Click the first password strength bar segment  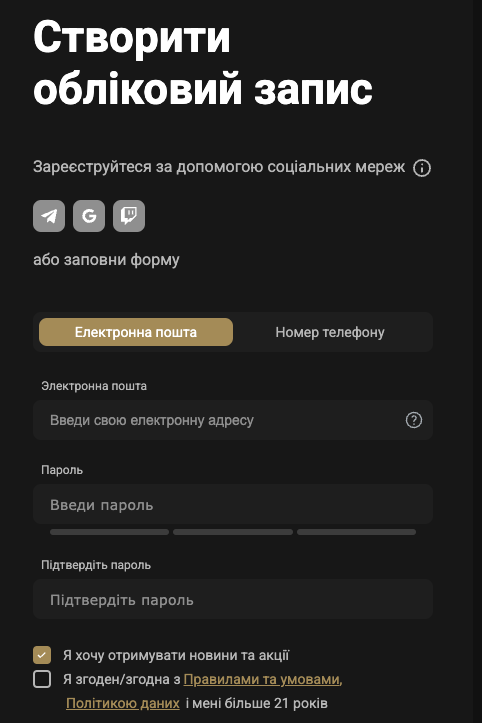109,532
